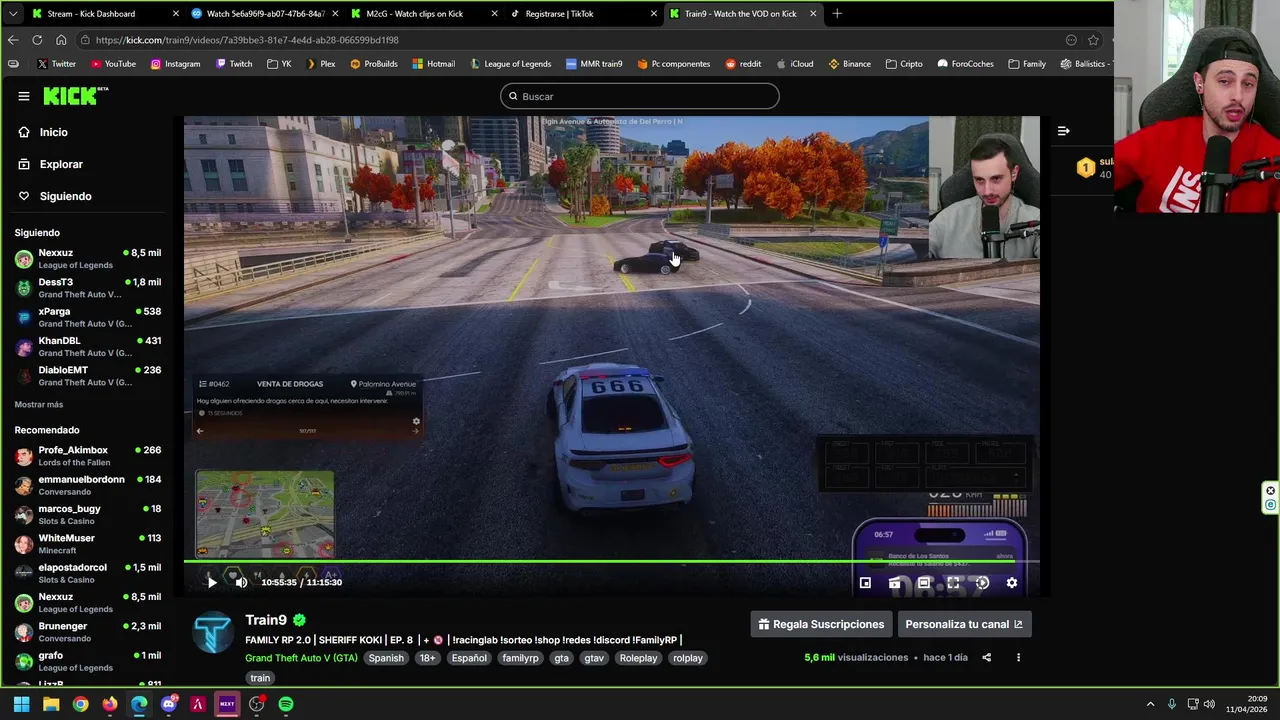The image size is (1280, 720).
Task: Open YouTube bookmark
Action: (x=113, y=64)
